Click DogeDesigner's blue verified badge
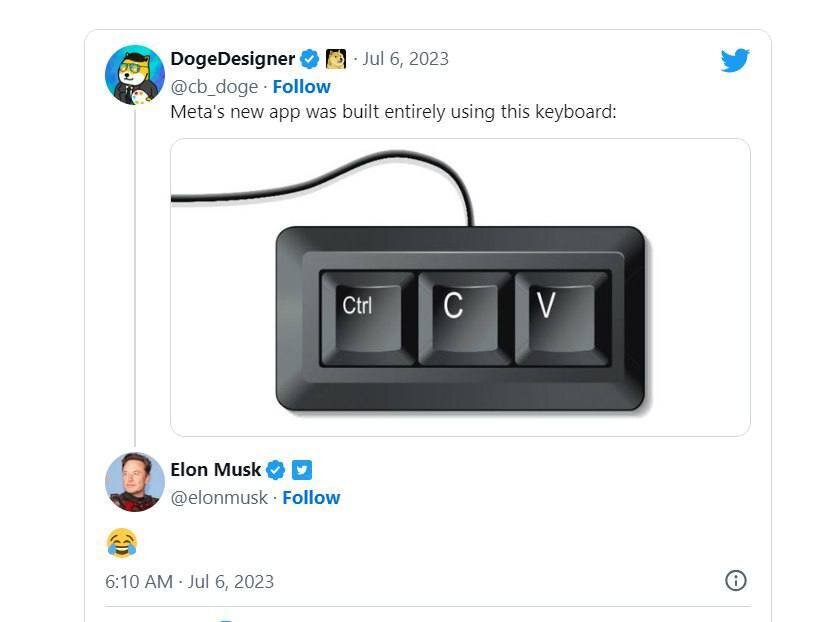Viewport: 837px width, 622px height. (x=310, y=59)
